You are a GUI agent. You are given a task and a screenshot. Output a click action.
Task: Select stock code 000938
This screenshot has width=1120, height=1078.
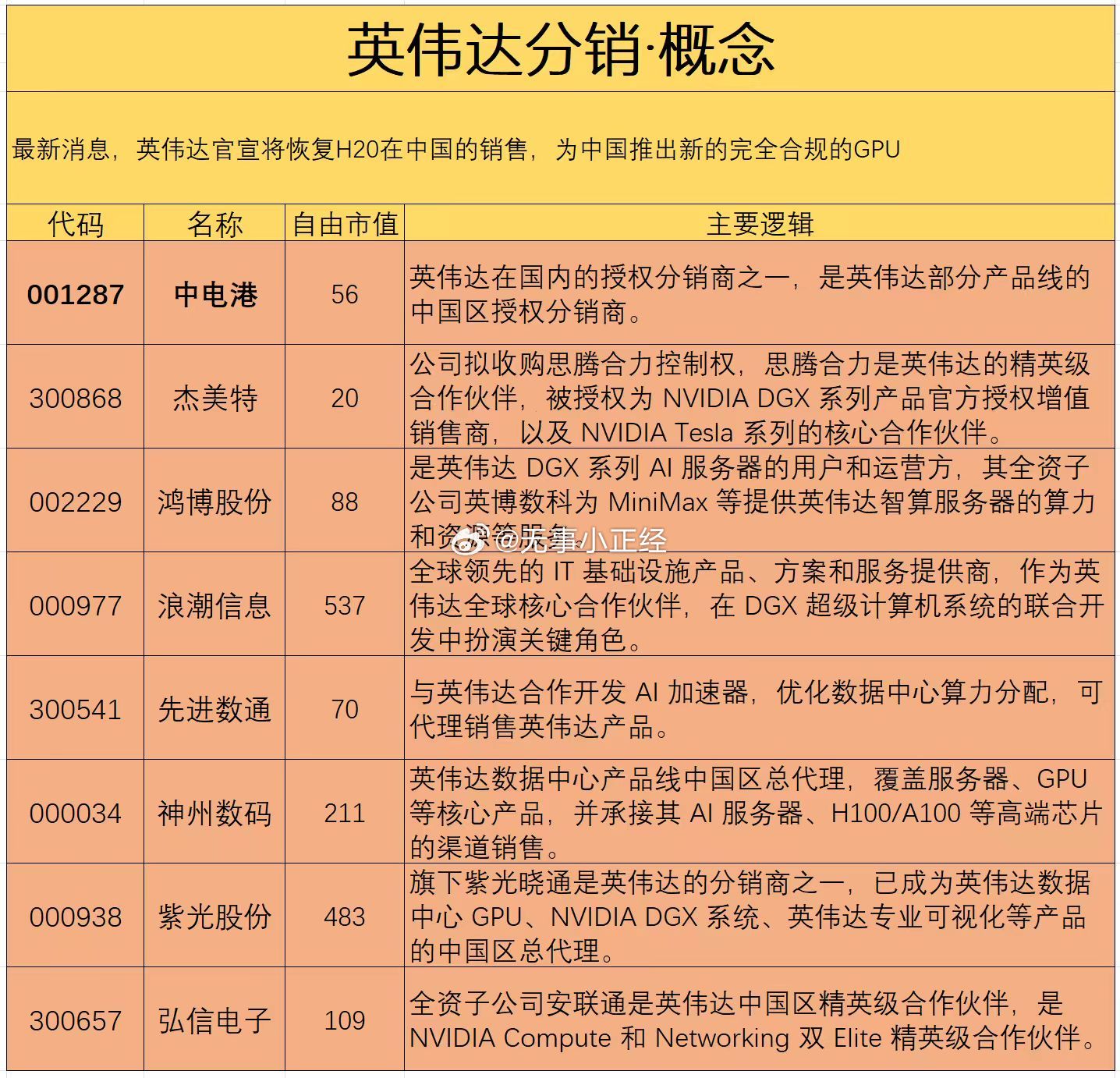76,916
